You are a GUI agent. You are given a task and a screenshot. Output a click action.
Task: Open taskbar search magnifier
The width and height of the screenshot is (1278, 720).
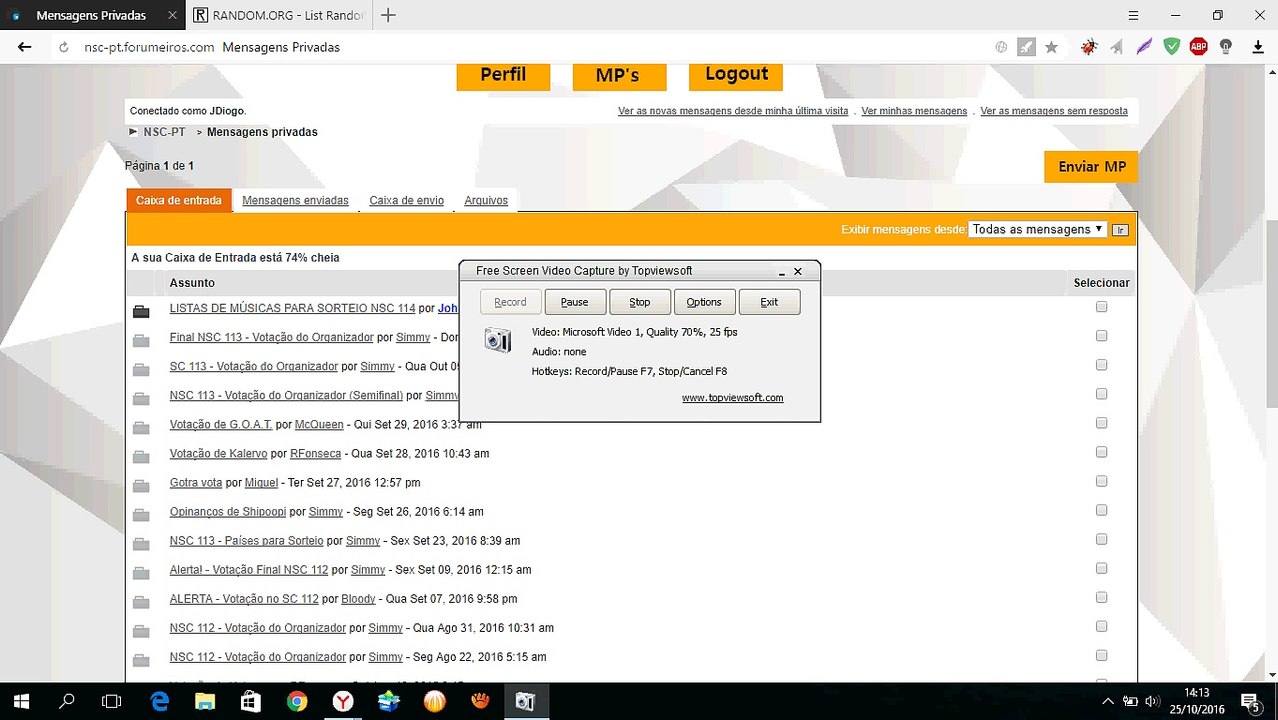click(x=67, y=701)
